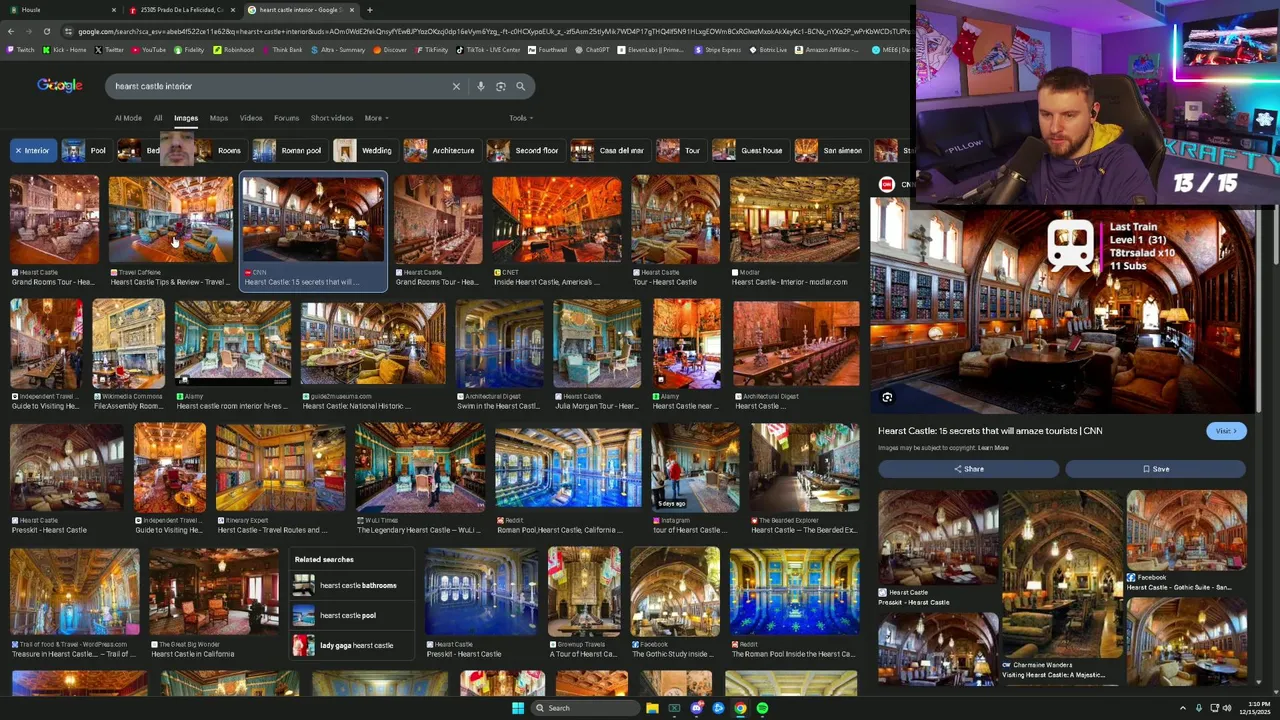Open Google Lens search by image icon
The width and height of the screenshot is (1280, 720).
[501, 86]
